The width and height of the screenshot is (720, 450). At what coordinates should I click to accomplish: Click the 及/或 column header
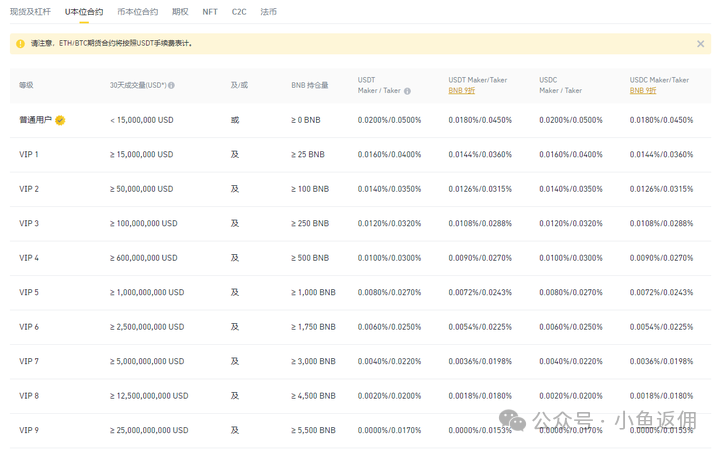click(239, 85)
